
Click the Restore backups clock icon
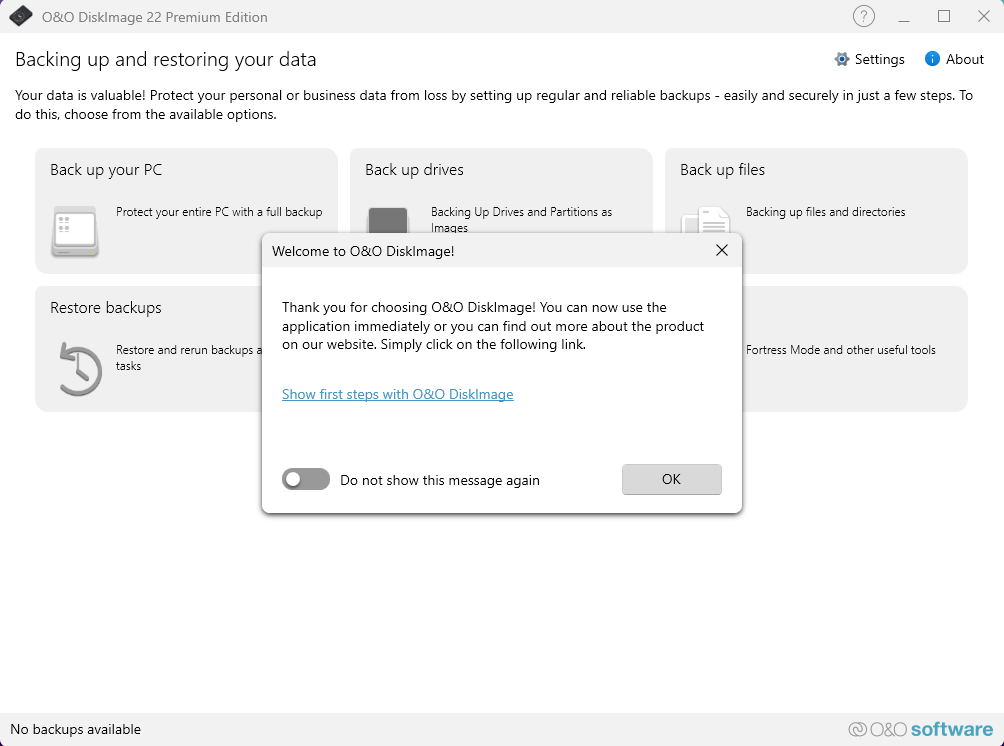[80, 368]
